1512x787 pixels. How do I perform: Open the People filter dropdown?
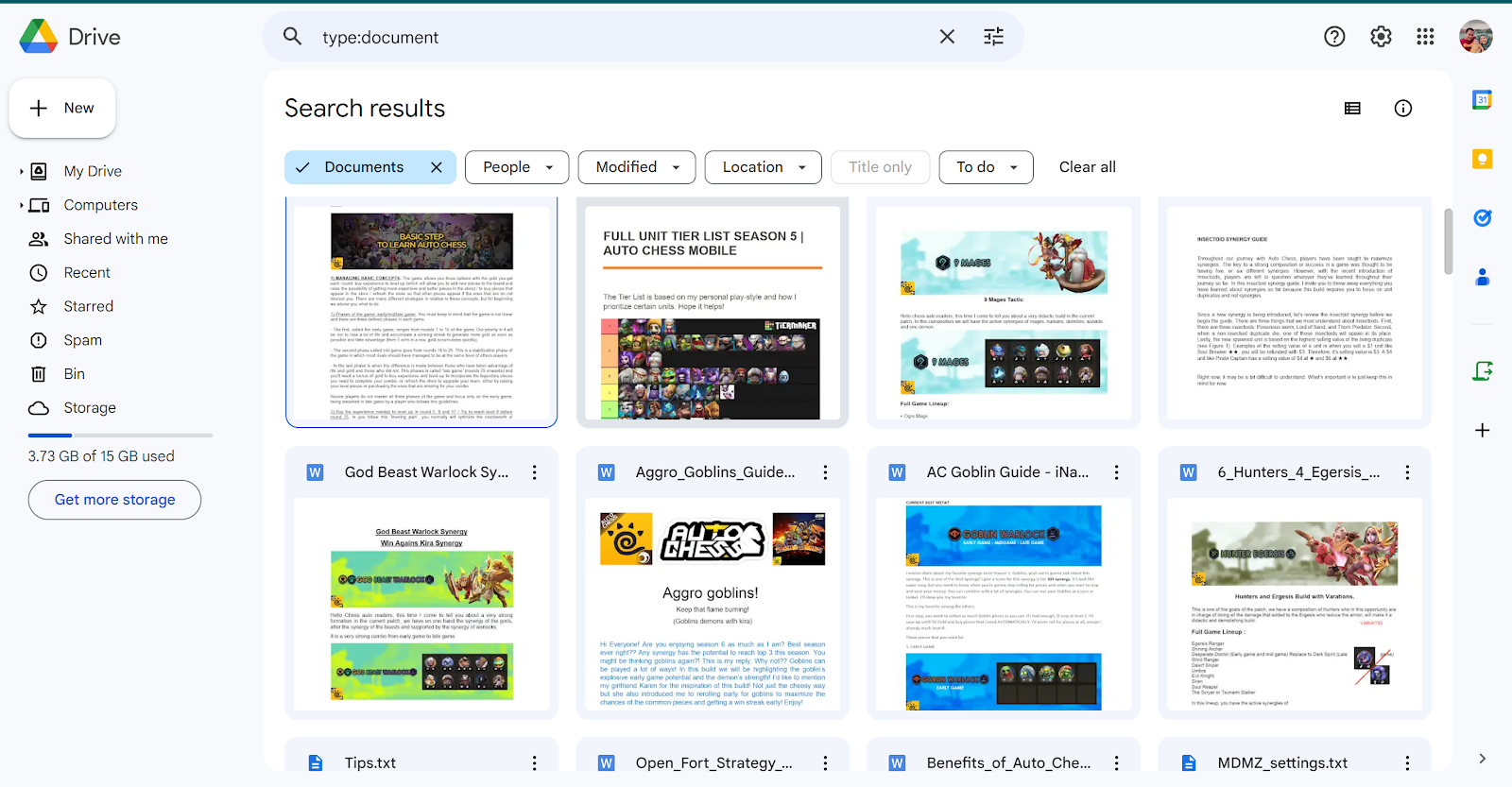click(x=517, y=167)
